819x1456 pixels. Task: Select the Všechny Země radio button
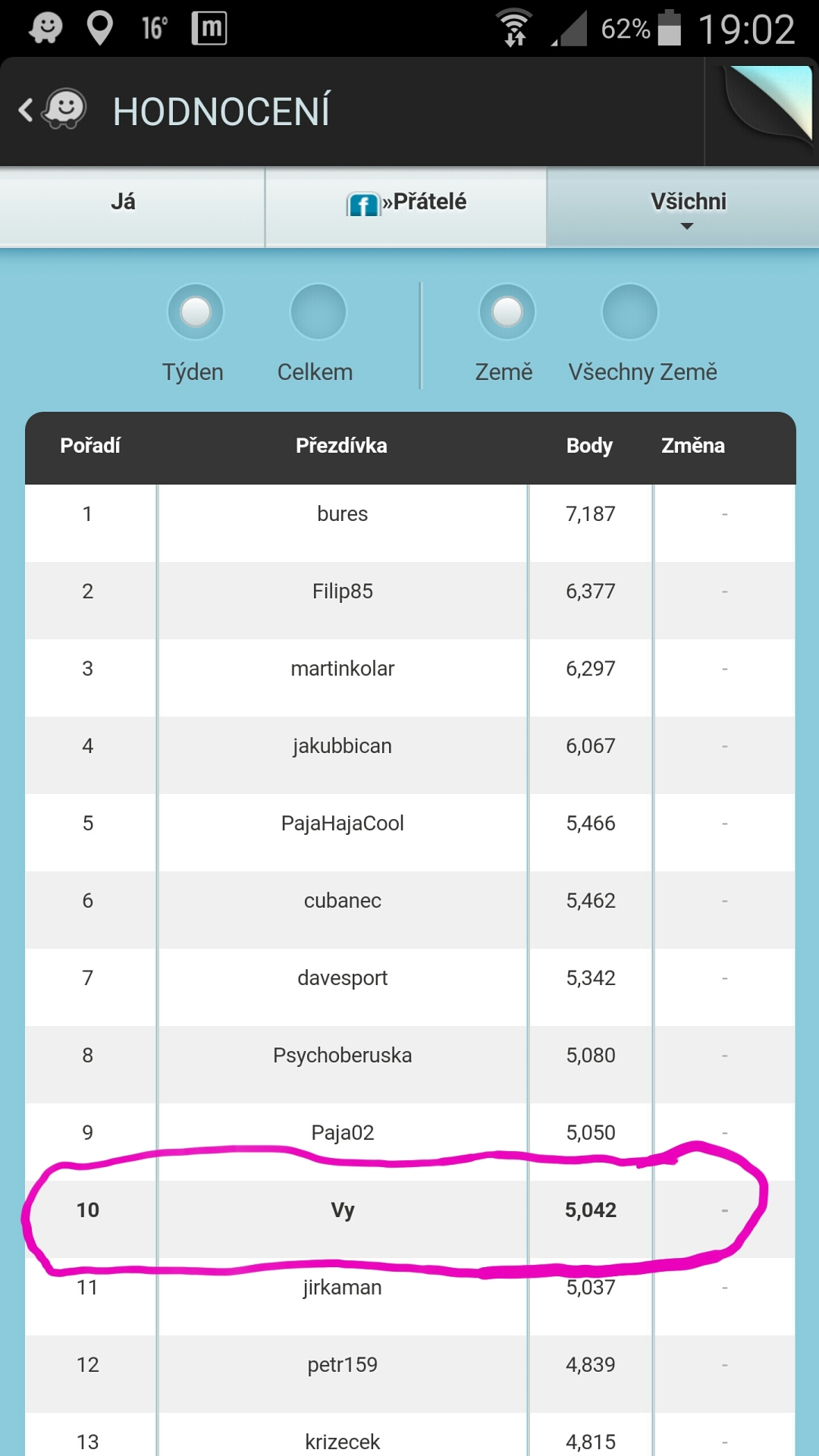(629, 312)
